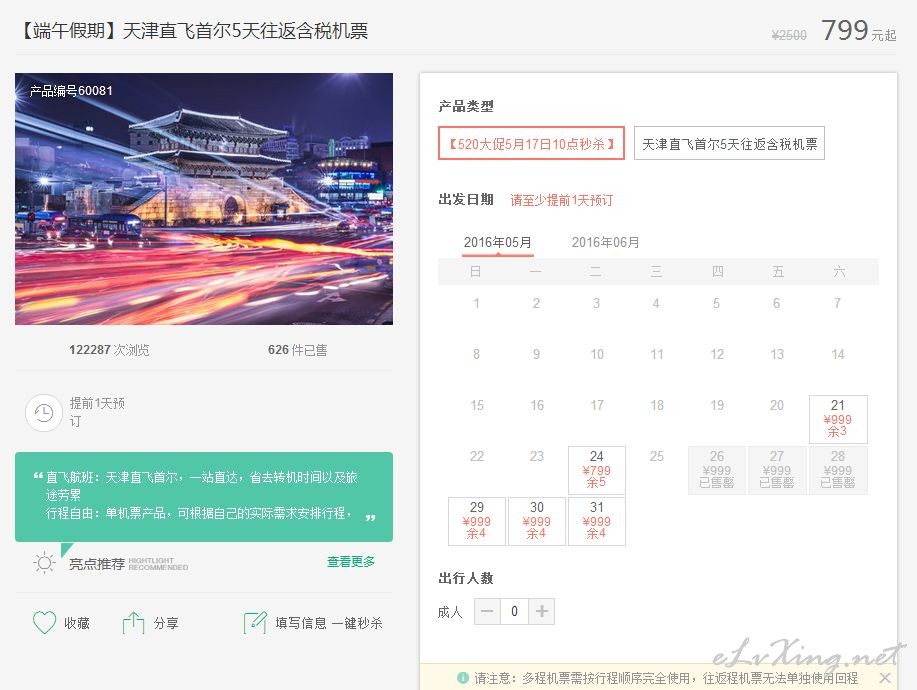917x690 pixels.
Task: Click the sun highlight-recommend icon
Action: [44, 563]
